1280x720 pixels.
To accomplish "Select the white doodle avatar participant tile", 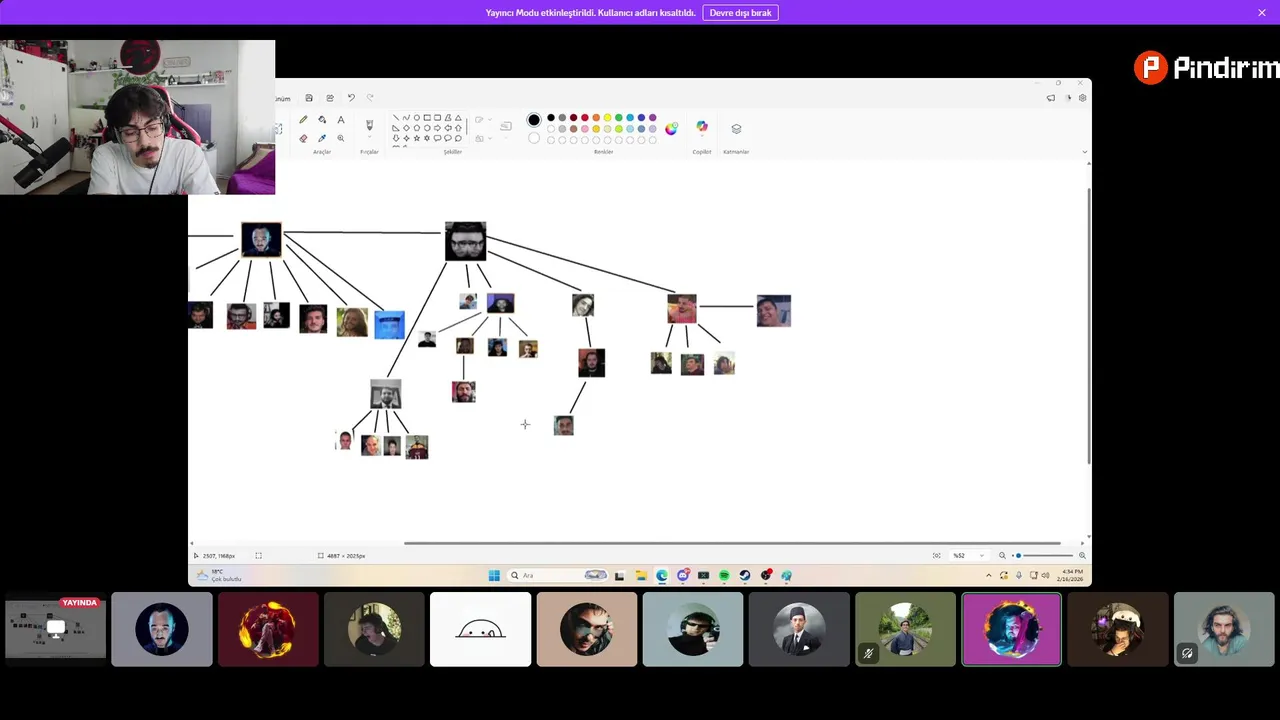I will 481,629.
